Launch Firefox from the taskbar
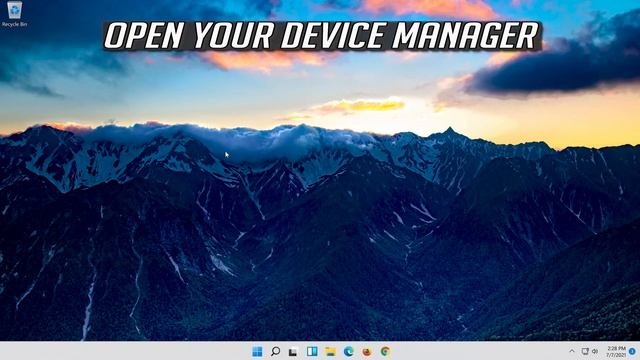This screenshot has height=360, width=640. coord(367,351)
